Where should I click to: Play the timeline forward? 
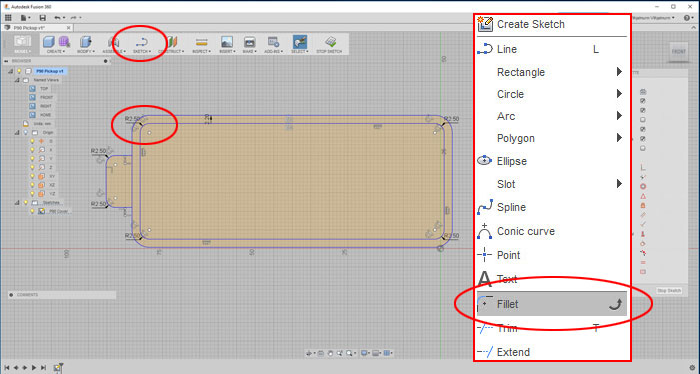(x=34, y=368)
